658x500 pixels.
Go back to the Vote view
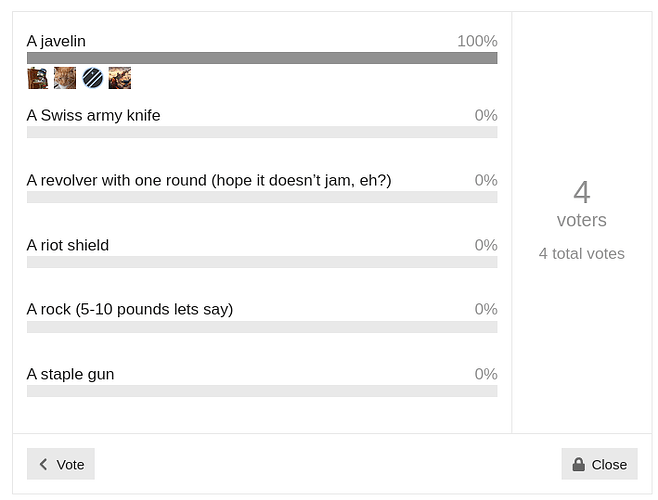click(x=61, y=464)
